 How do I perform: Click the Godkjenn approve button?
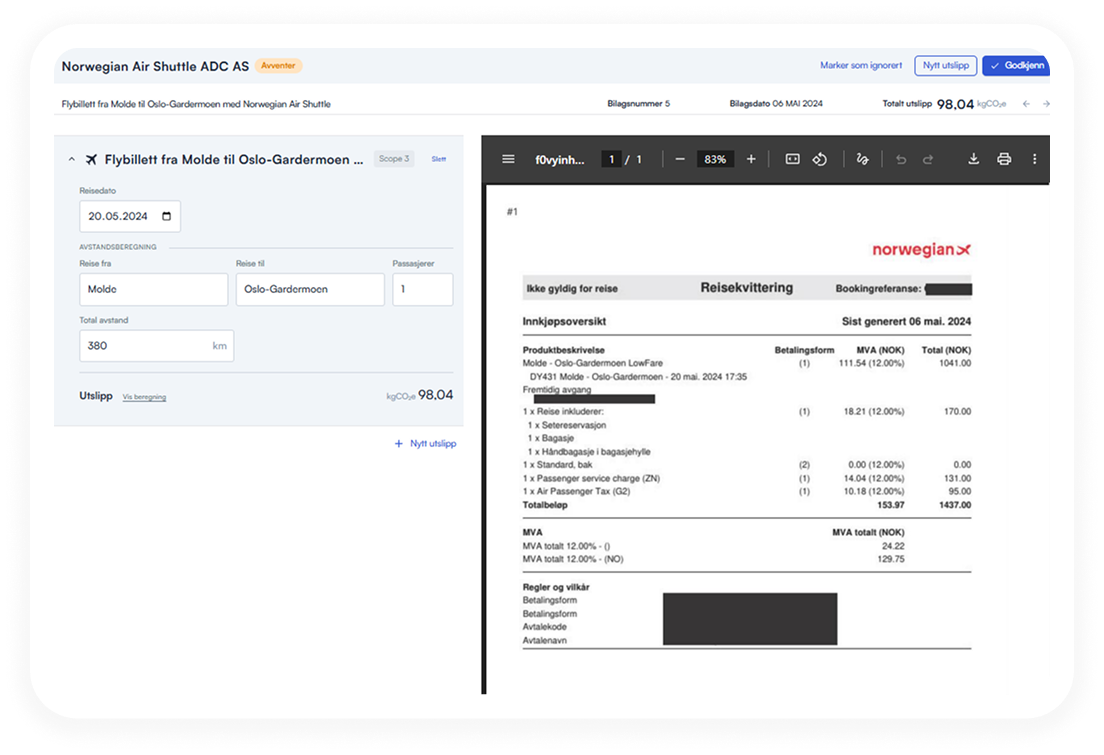pos(1016,65)
